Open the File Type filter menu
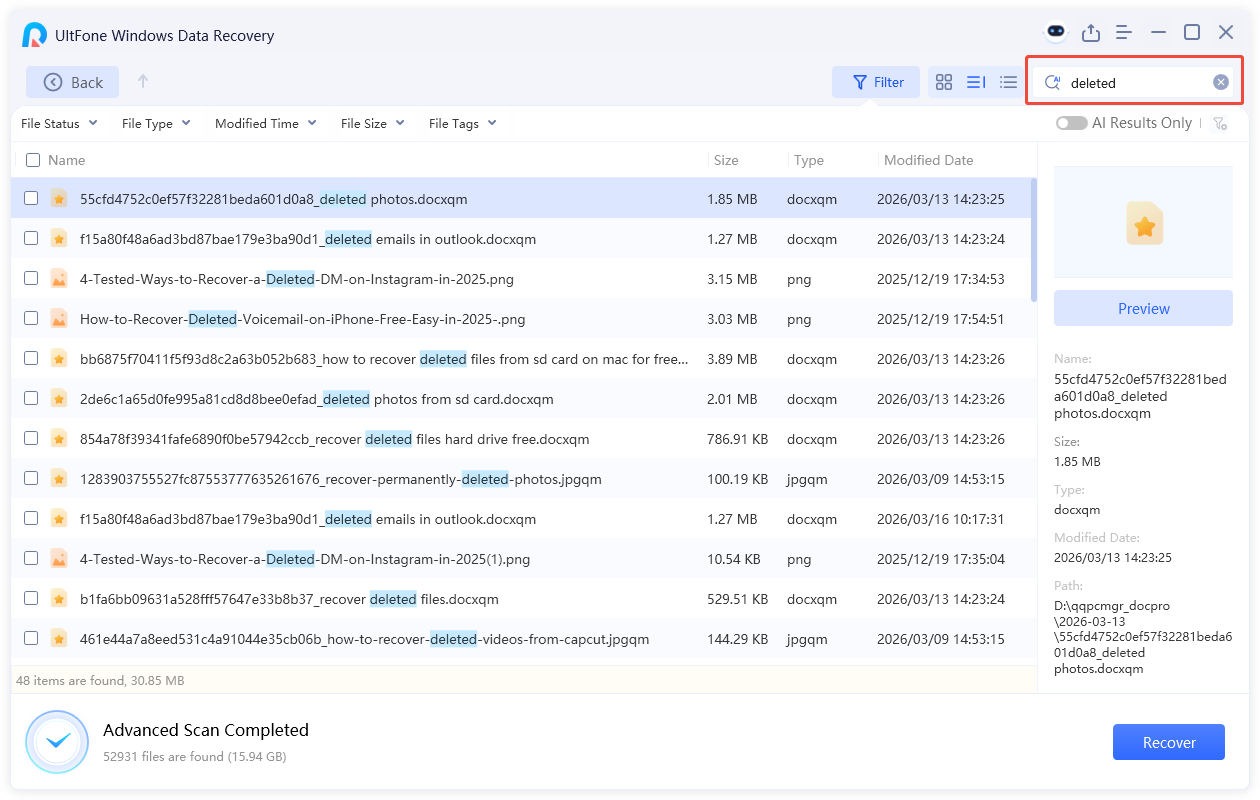 (x=156, y=123)
